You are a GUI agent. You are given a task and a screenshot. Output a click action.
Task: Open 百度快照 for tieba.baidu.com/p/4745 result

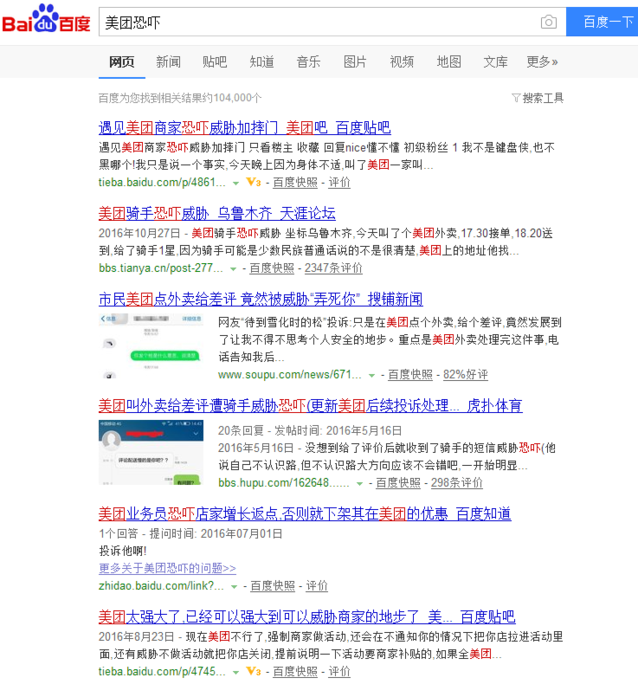(295, 671)
